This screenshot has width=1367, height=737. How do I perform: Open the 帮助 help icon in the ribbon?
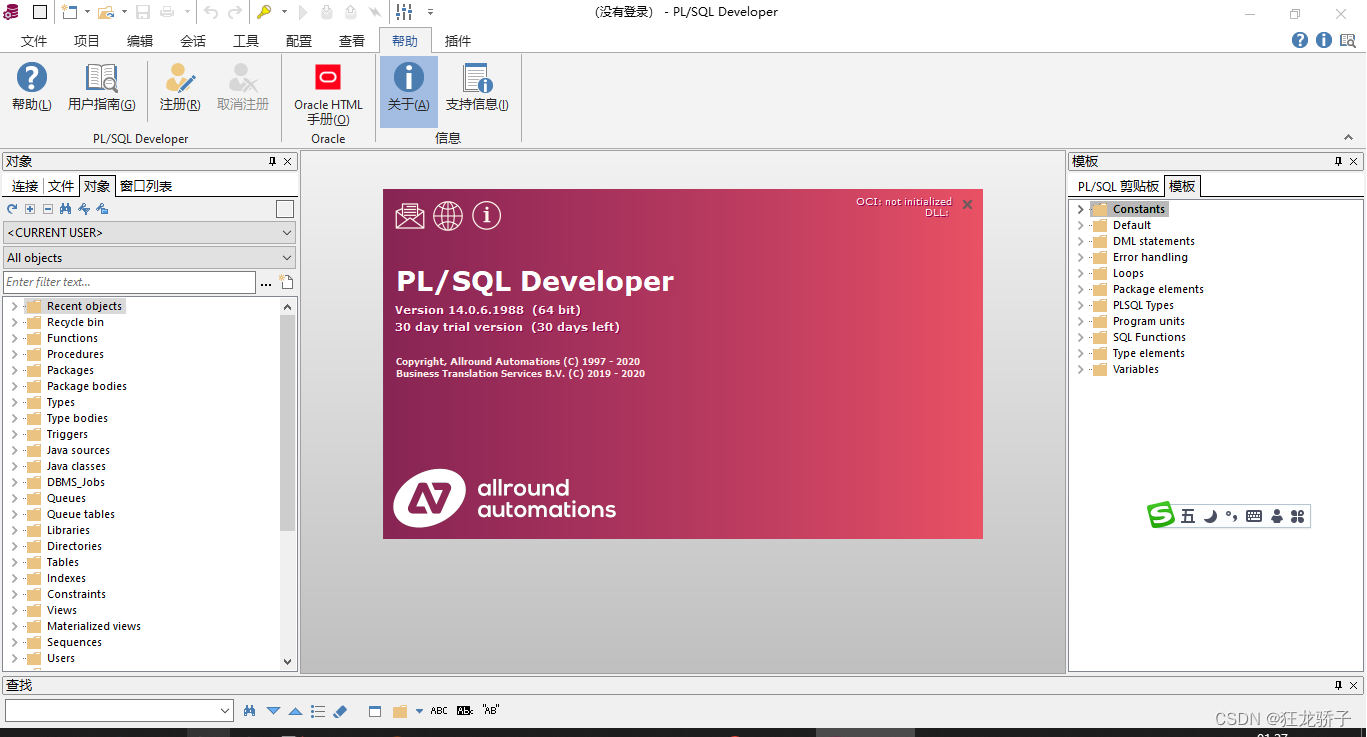(32, 86)
